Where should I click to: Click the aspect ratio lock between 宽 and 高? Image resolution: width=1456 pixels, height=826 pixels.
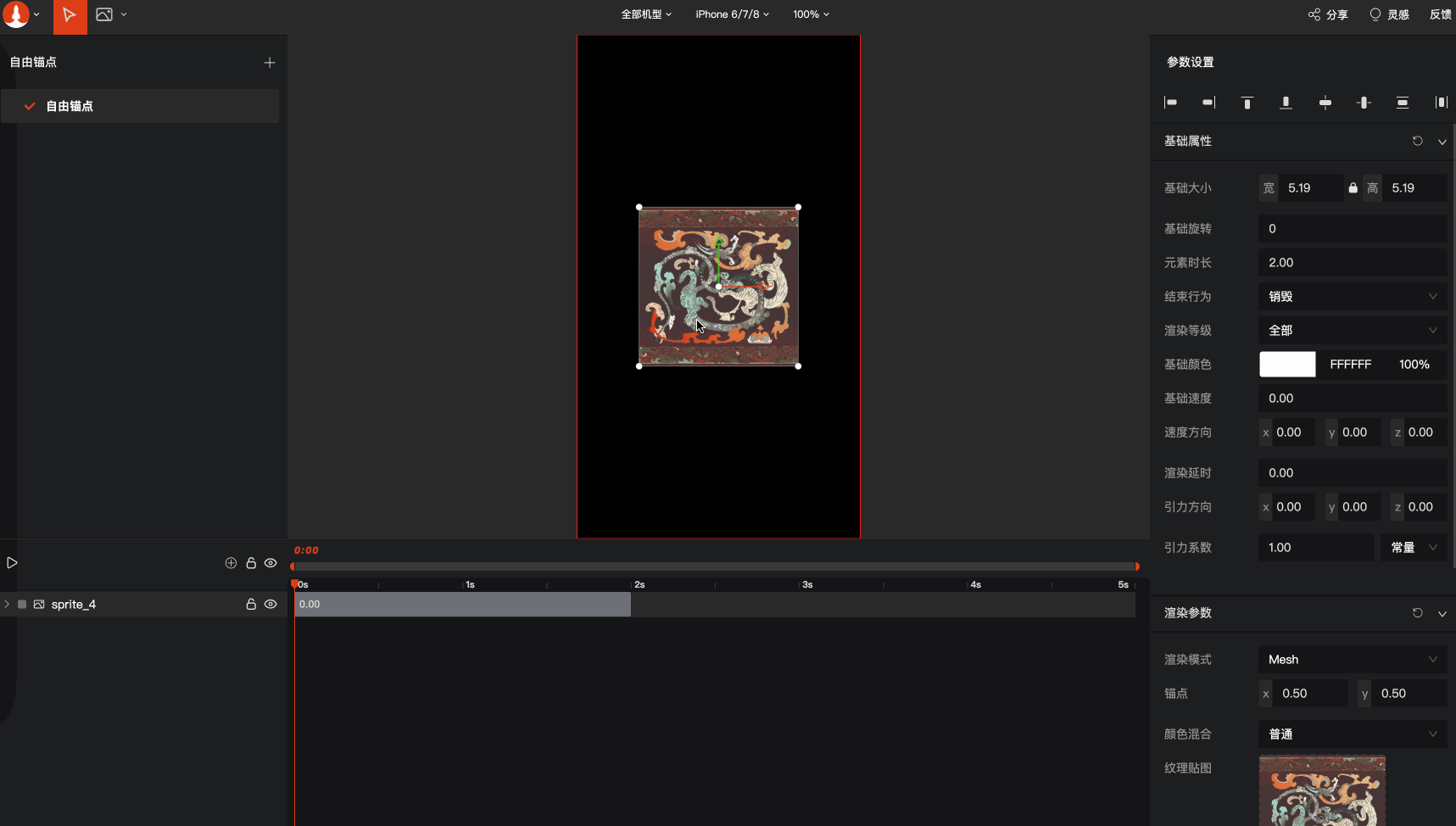click(1353, 188)
